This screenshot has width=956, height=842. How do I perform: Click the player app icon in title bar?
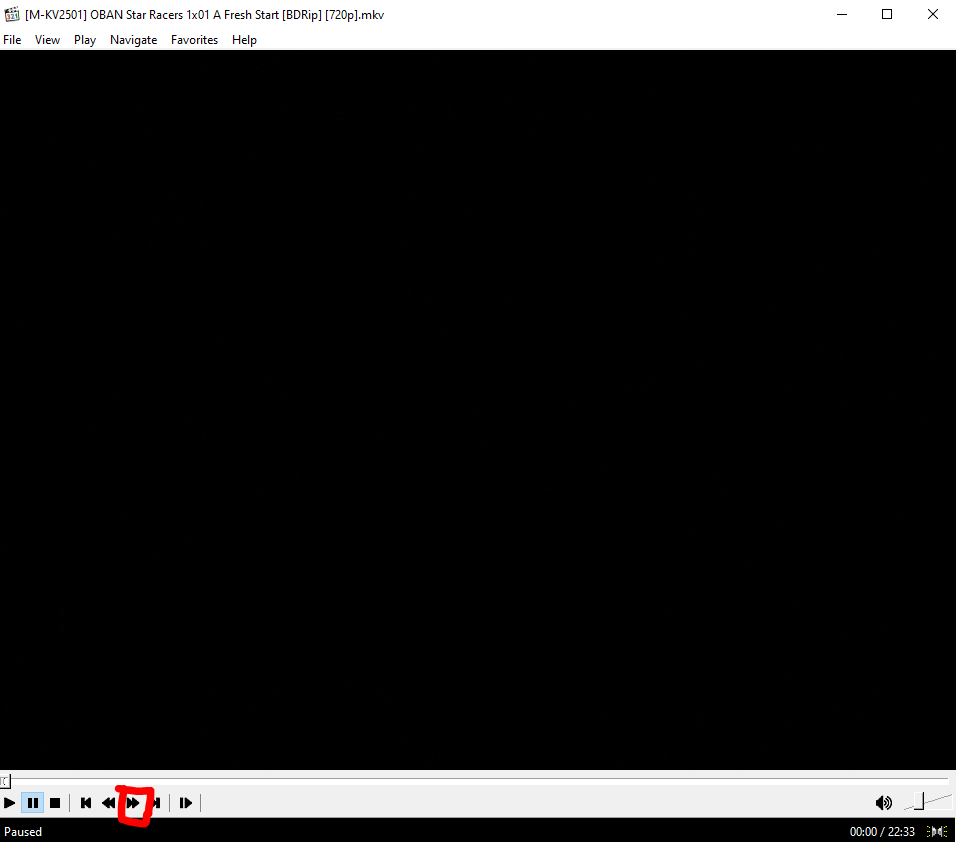[x=12, y=14]
